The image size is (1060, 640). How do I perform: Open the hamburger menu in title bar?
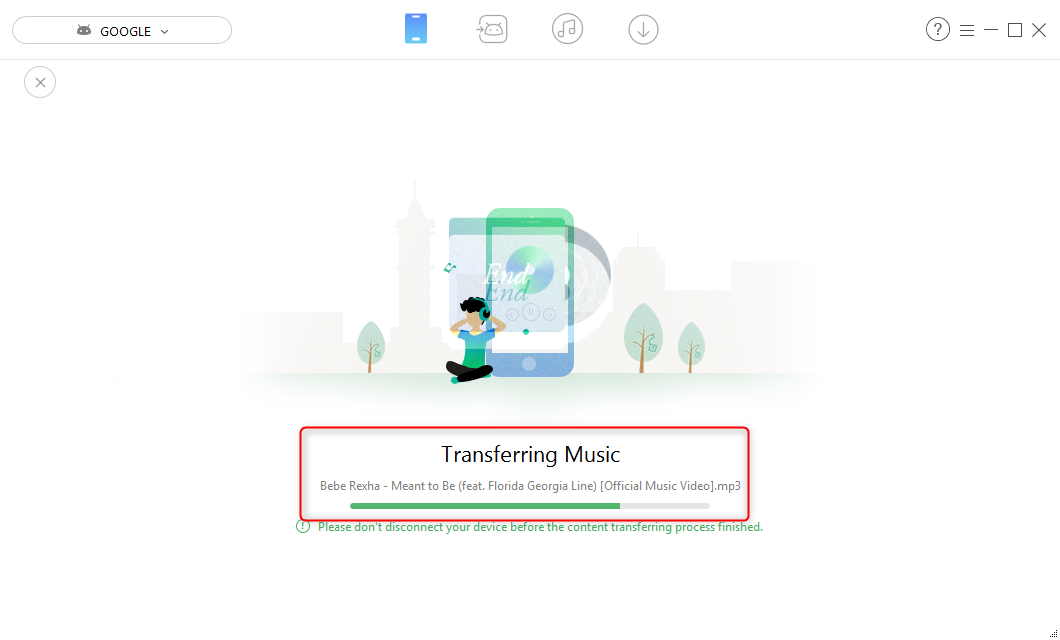[967, 30]
